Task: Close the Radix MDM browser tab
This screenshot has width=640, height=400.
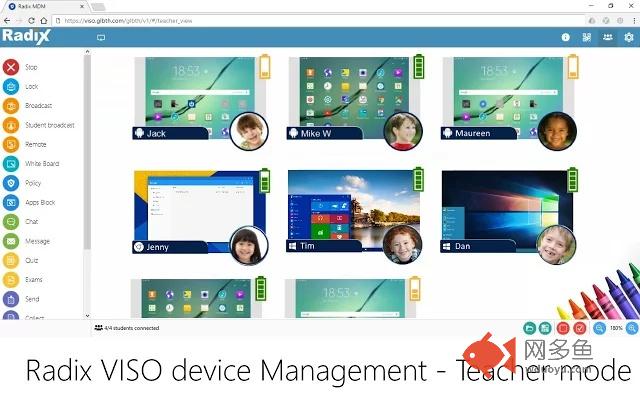Action: pyautogui.click(x=82, y=7)
